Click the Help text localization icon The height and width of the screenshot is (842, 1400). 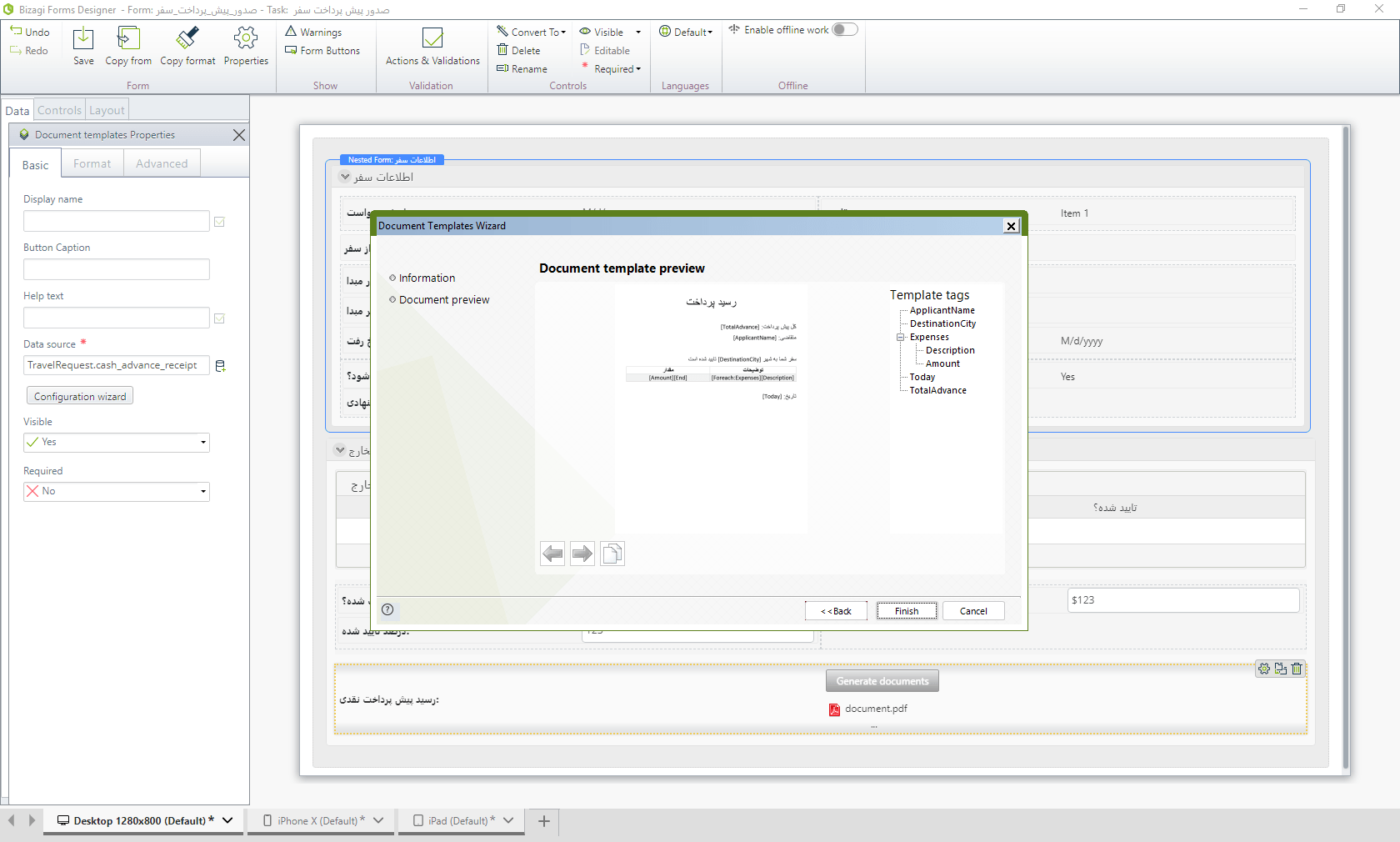tap(219, 318)
